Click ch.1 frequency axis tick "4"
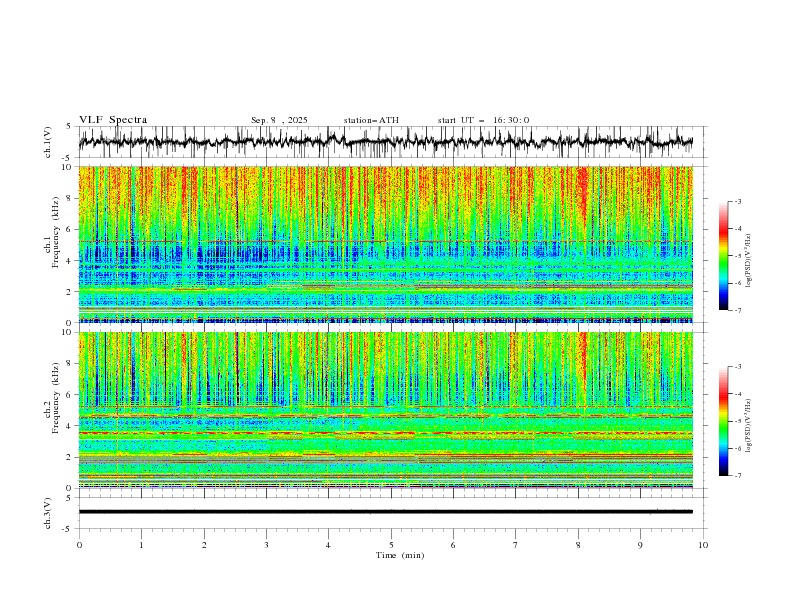This screenshot has width=792, height=612. [x=70, y=261]
